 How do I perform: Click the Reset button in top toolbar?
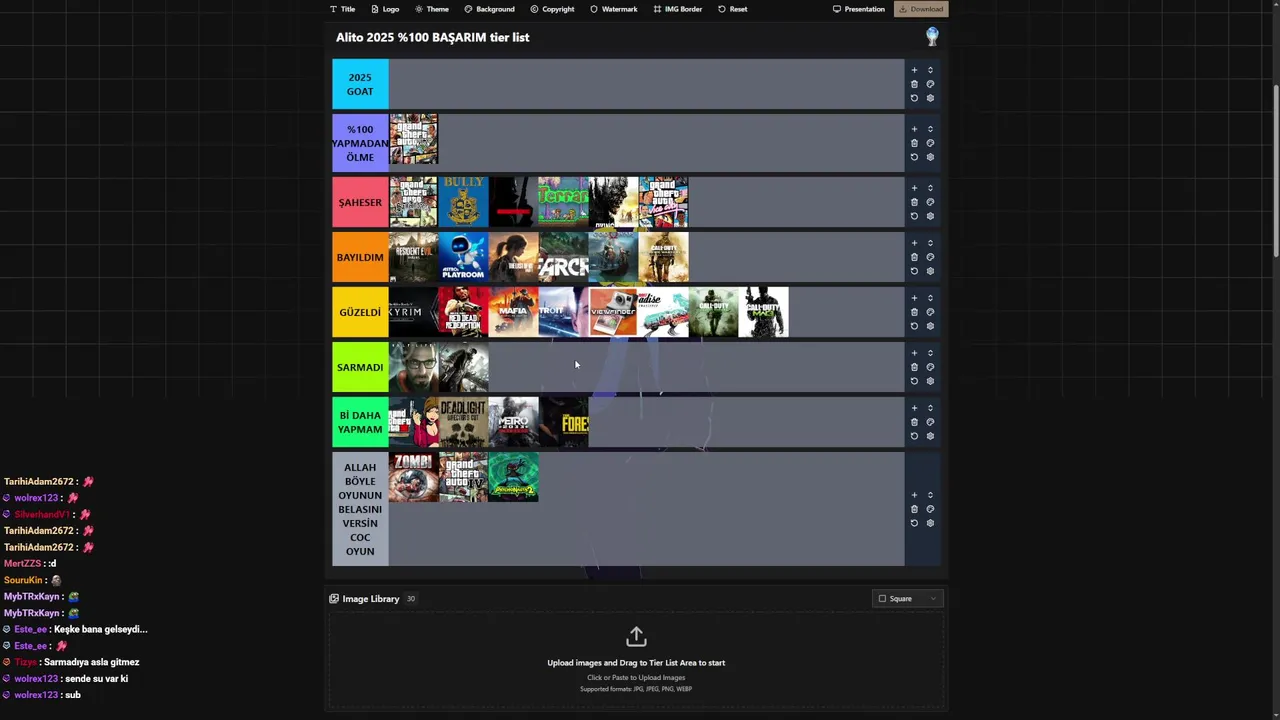click(732, 9)
